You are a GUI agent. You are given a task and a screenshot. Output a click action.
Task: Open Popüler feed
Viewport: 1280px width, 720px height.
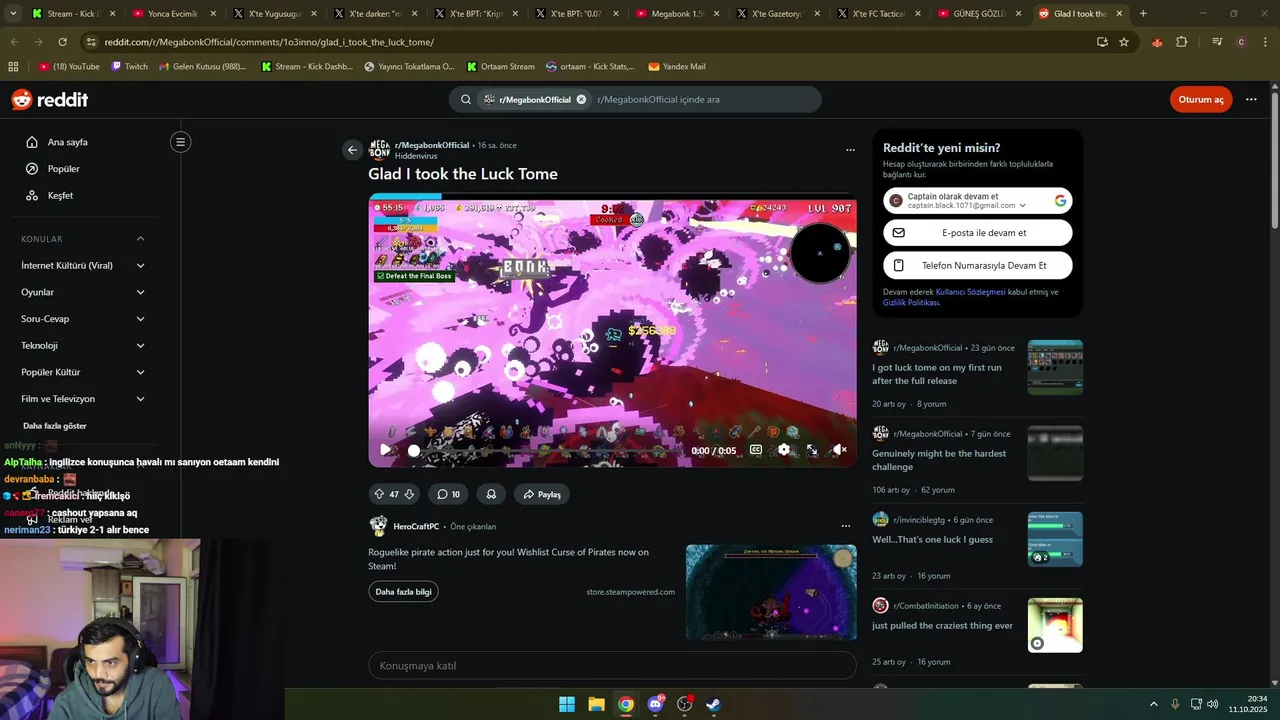63,169
